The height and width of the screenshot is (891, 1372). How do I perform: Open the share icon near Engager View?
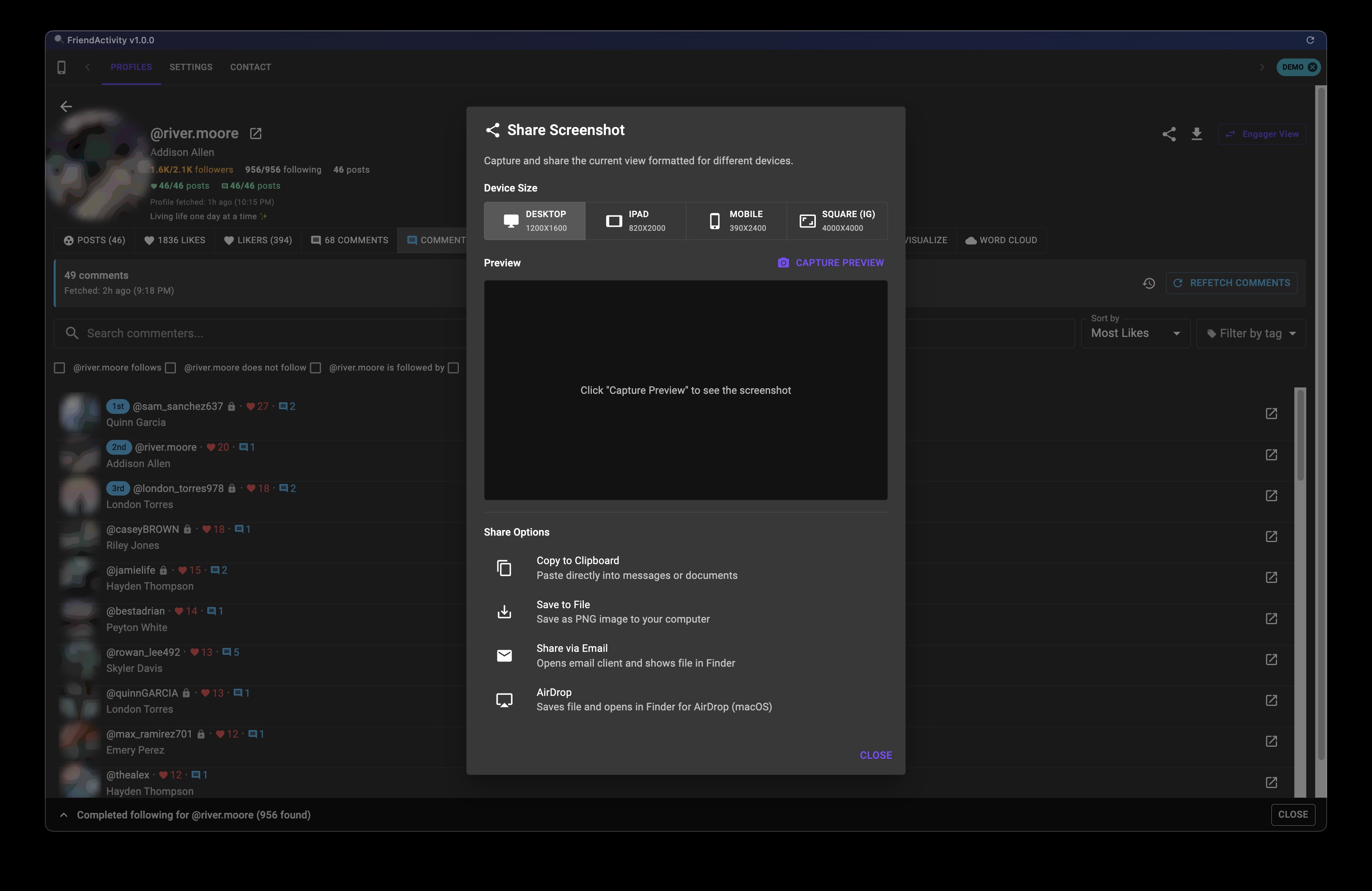point(1169,134)
